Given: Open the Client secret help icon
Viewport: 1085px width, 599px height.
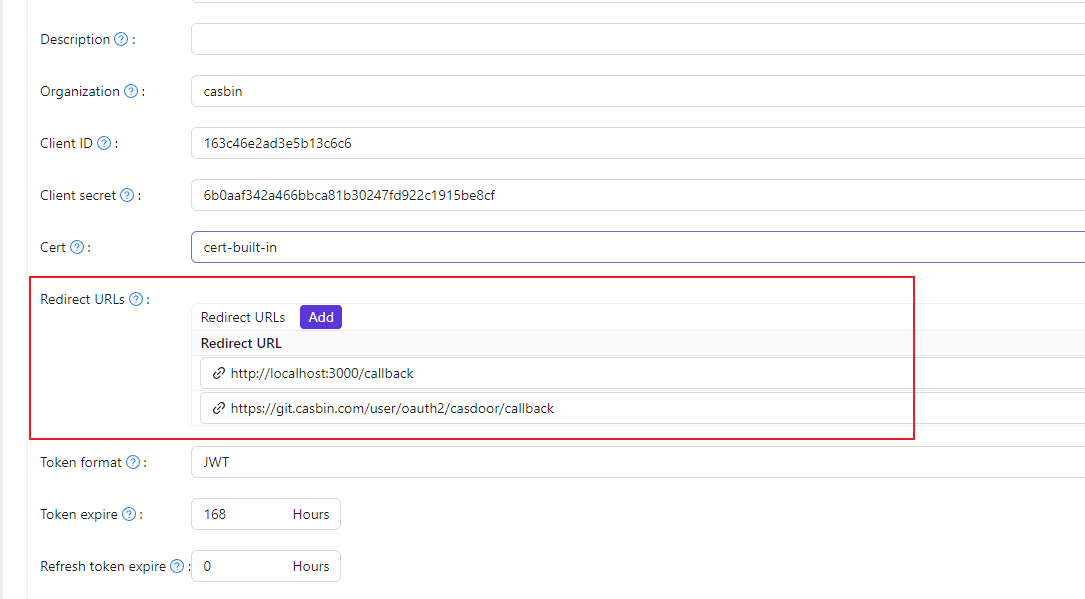Looking at the screenshot, I should [127, 195].
